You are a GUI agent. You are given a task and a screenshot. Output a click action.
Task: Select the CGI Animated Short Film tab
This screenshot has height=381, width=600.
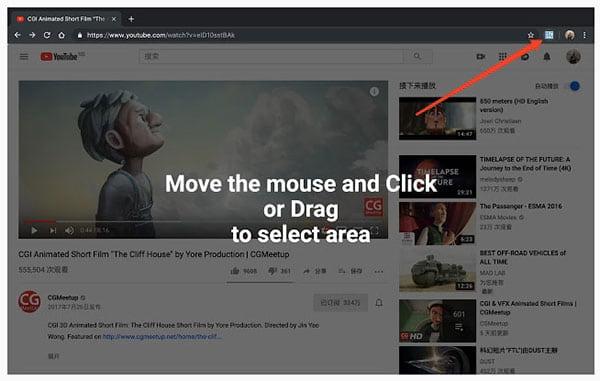[x=66, y=19]
